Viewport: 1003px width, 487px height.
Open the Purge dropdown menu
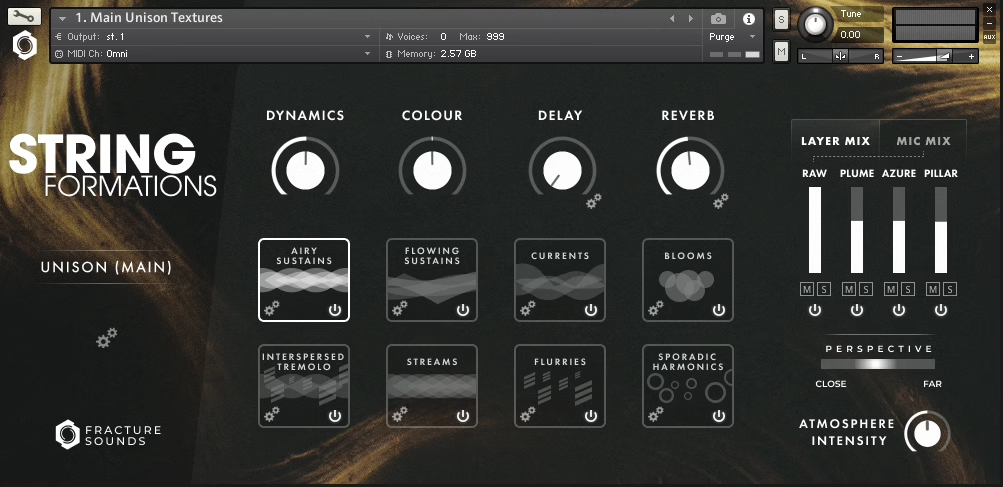pos(732,36)
